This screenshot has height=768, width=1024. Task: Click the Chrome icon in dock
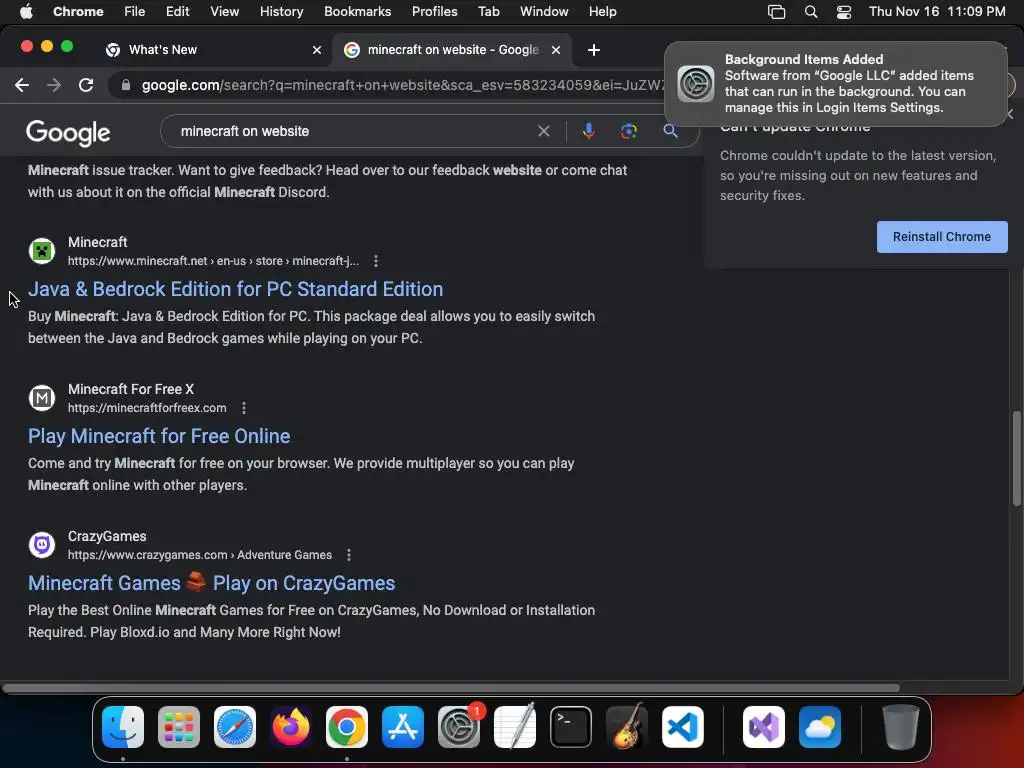click(347, 727)
